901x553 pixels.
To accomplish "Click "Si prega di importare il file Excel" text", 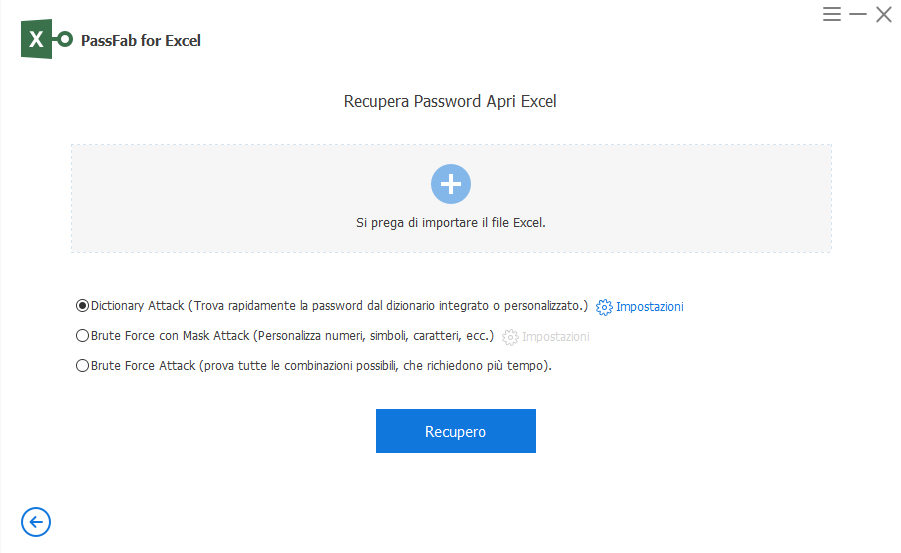I will 451,223.
